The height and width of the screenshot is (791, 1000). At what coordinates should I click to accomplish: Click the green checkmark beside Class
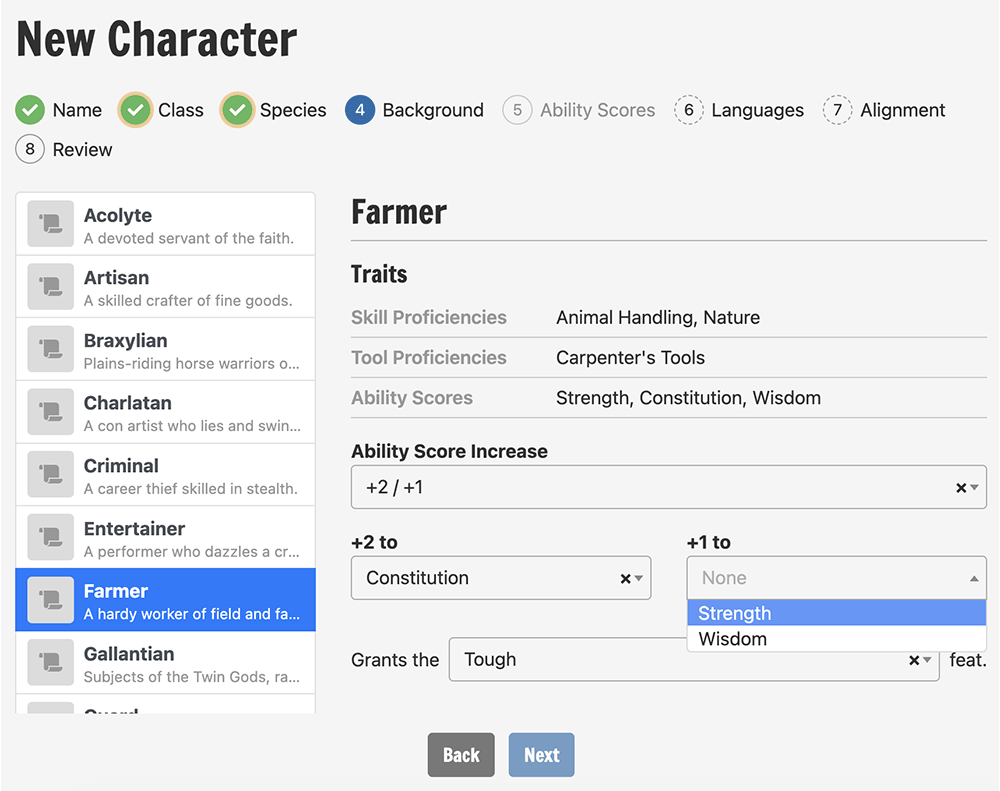(x=135, y=110)
